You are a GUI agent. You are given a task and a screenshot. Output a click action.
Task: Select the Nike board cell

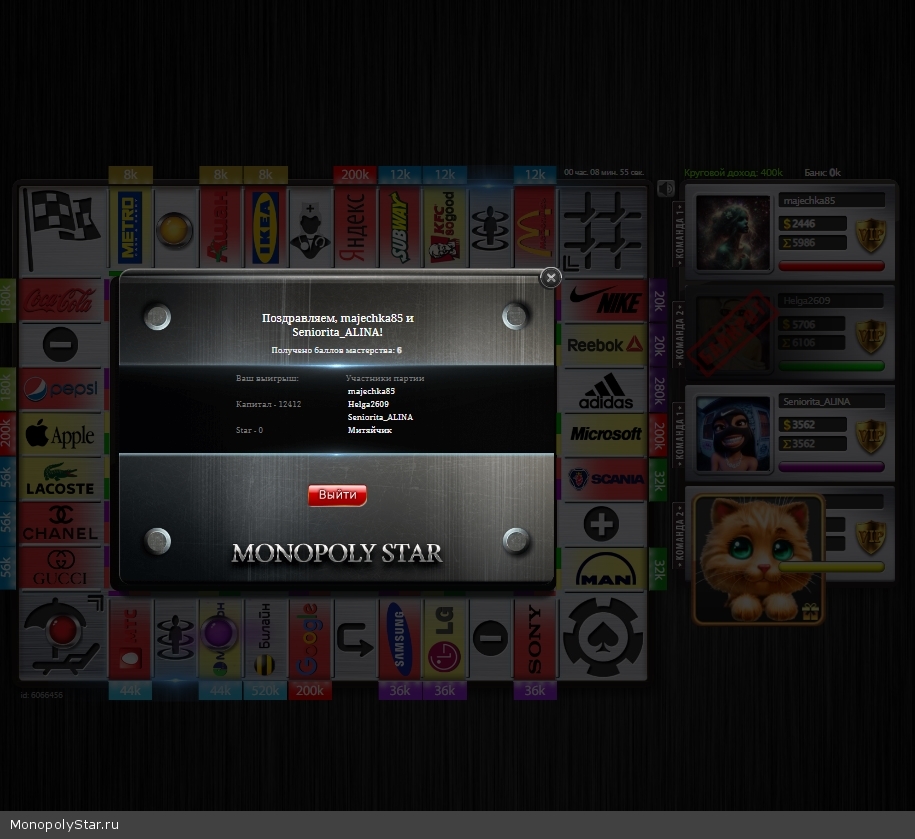604,300
